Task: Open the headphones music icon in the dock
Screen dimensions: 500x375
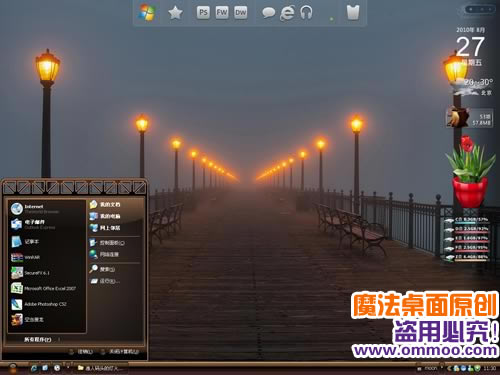Action: pyautogui.click(x=306, y=13)
